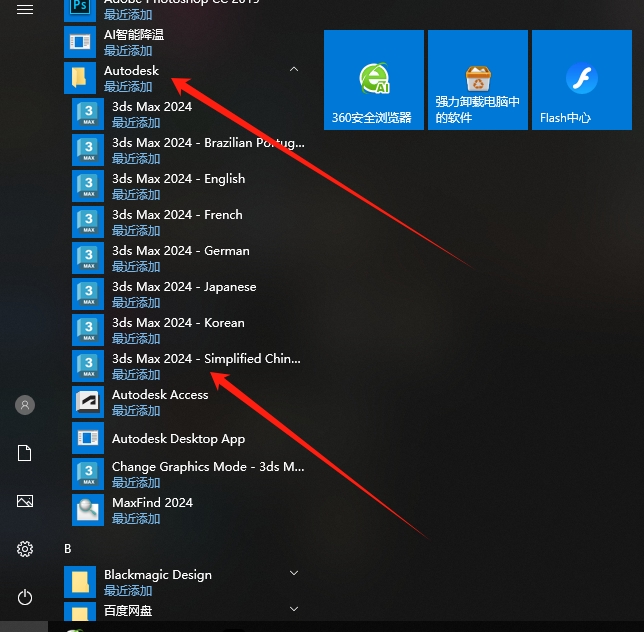Open the 强力卸载电脑中的软件 tile
The image size is (644, 632).
(x=477, y=80)
